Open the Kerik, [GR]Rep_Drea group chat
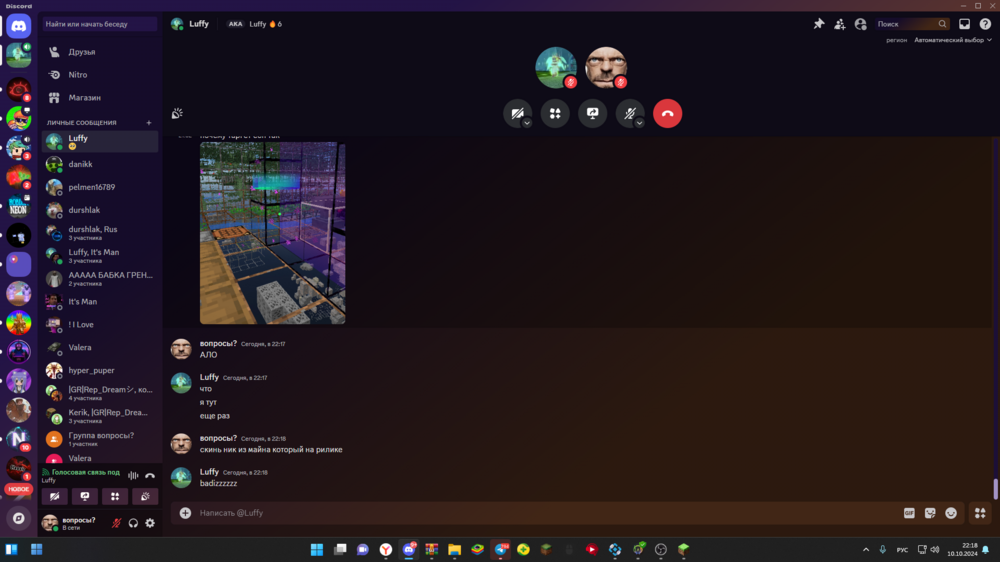This screenshot has height=562, width=1000. tap(99, 416)
